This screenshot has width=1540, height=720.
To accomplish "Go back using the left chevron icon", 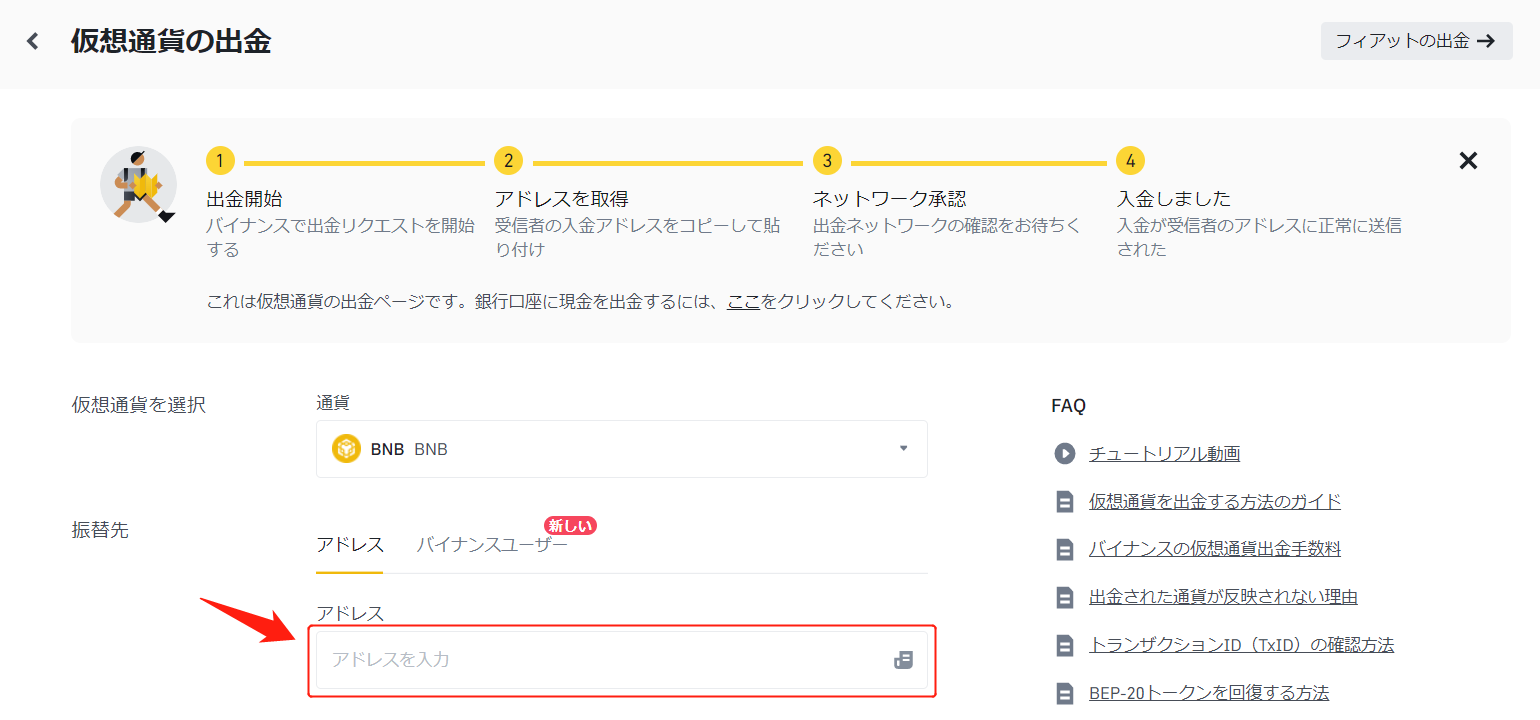I will point(33,41).
